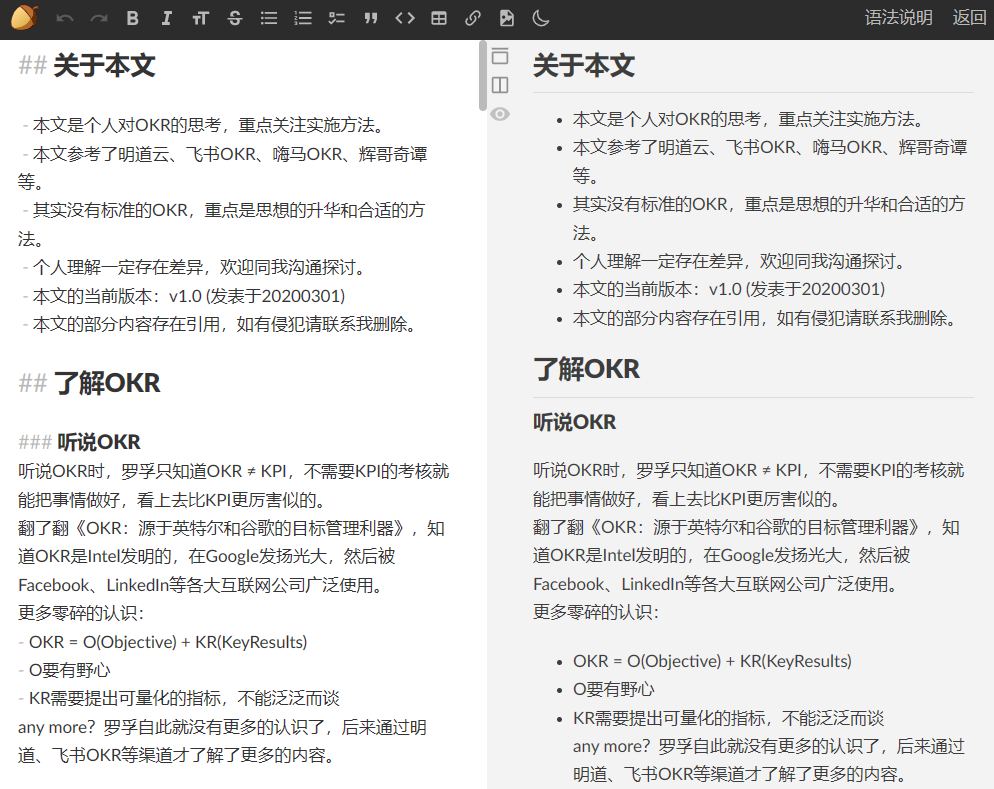
Task: Insert an ordered numbered list
Action: click(x=302, y=17)
